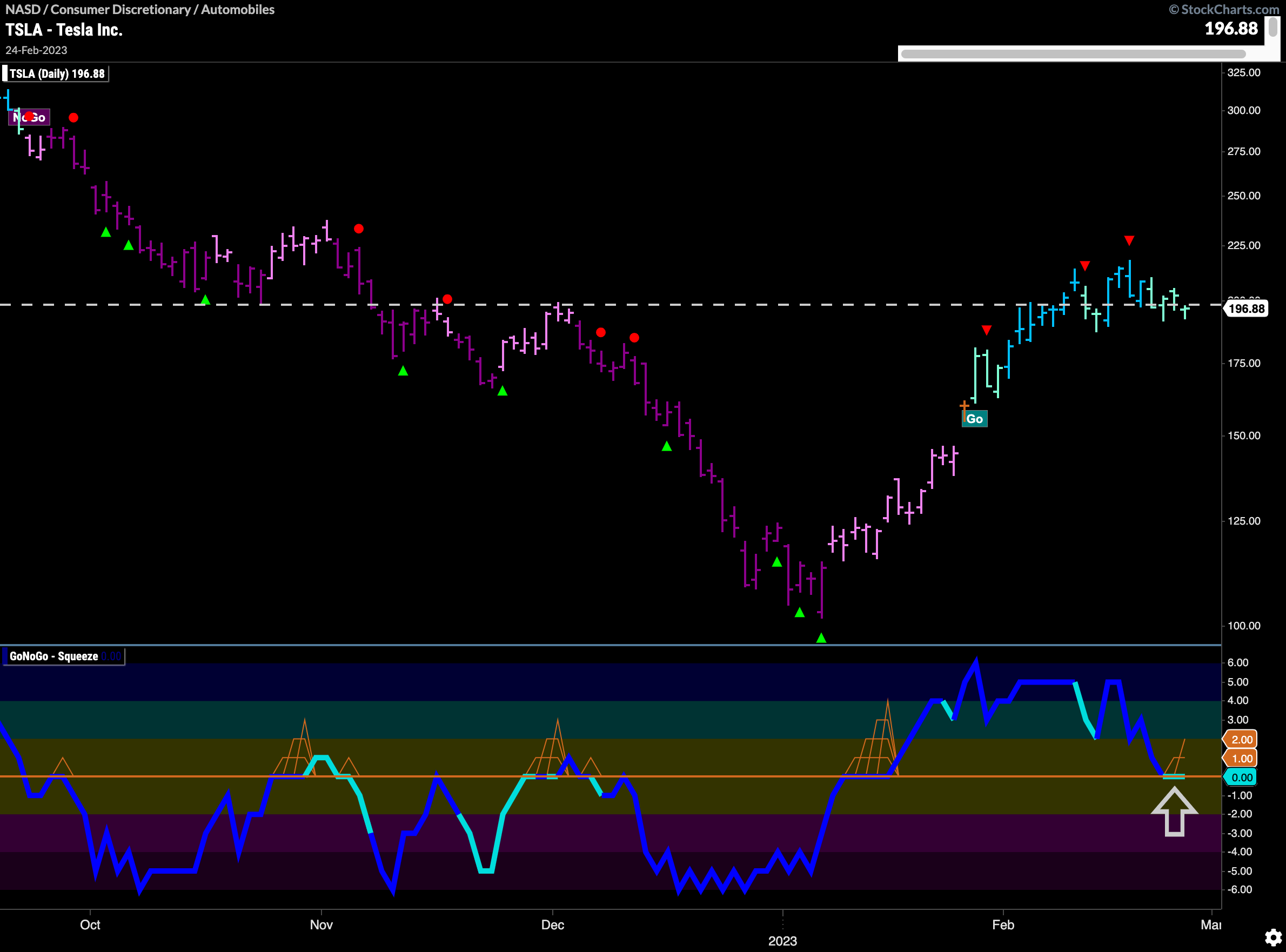Click the orange 1.00 oscillator value tag
The image size is (1286, 952).
click(x=1241, y=759)
